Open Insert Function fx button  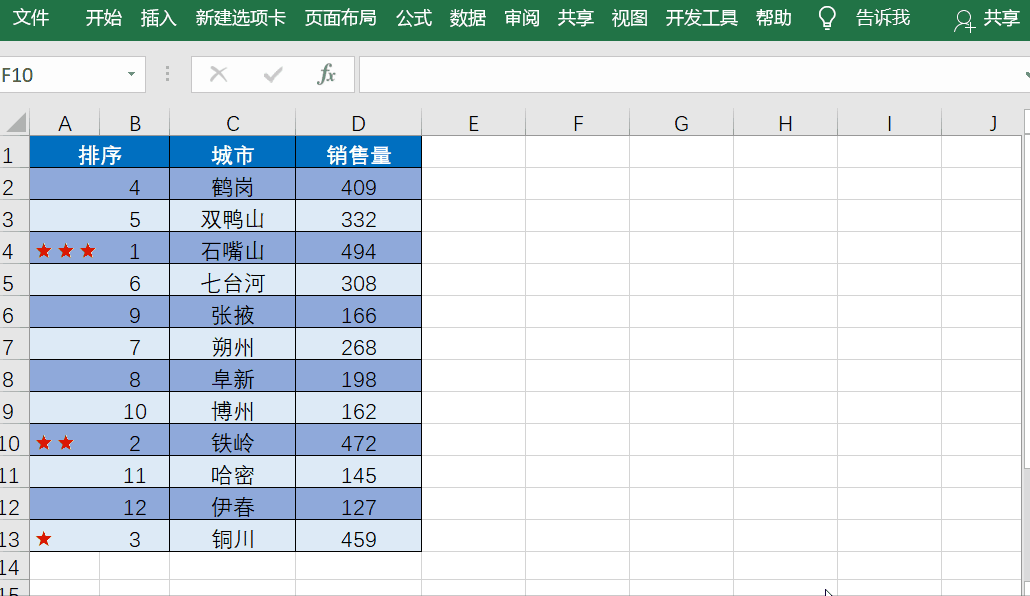click(326, 74)
